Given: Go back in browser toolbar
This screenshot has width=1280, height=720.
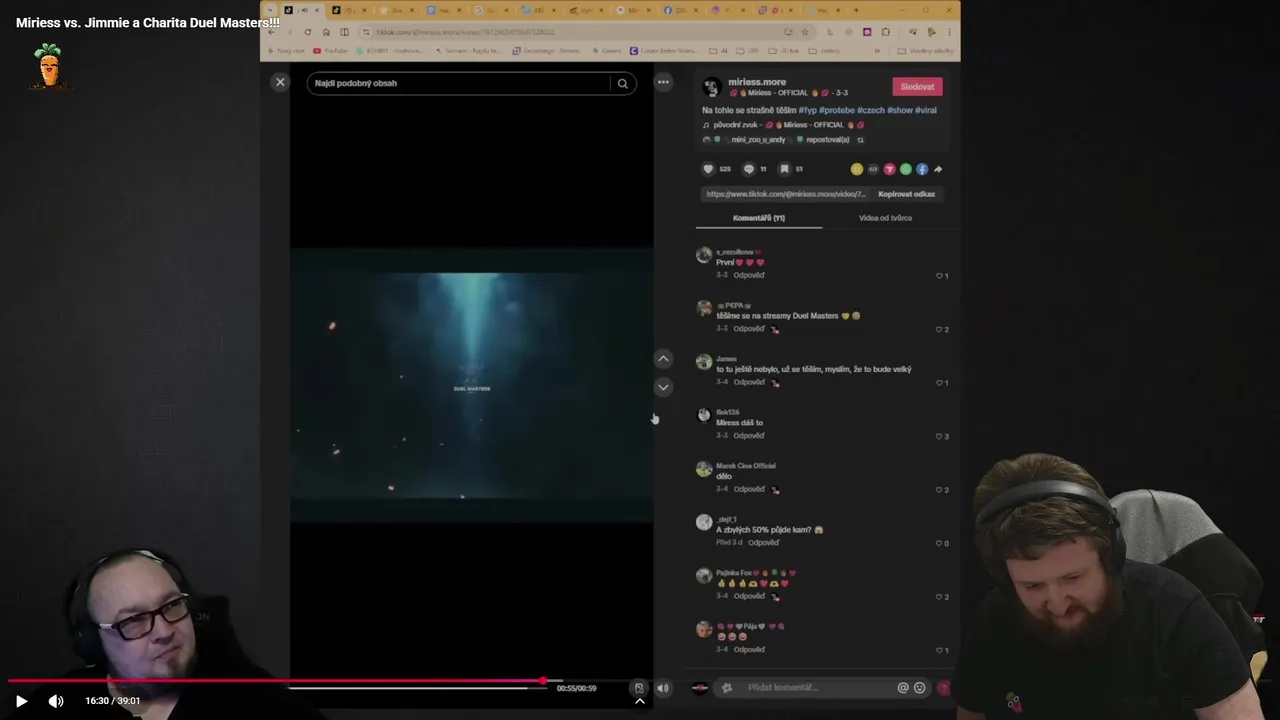Looking at the screenshot, I should pyautogui.click(x=271, y=32).
